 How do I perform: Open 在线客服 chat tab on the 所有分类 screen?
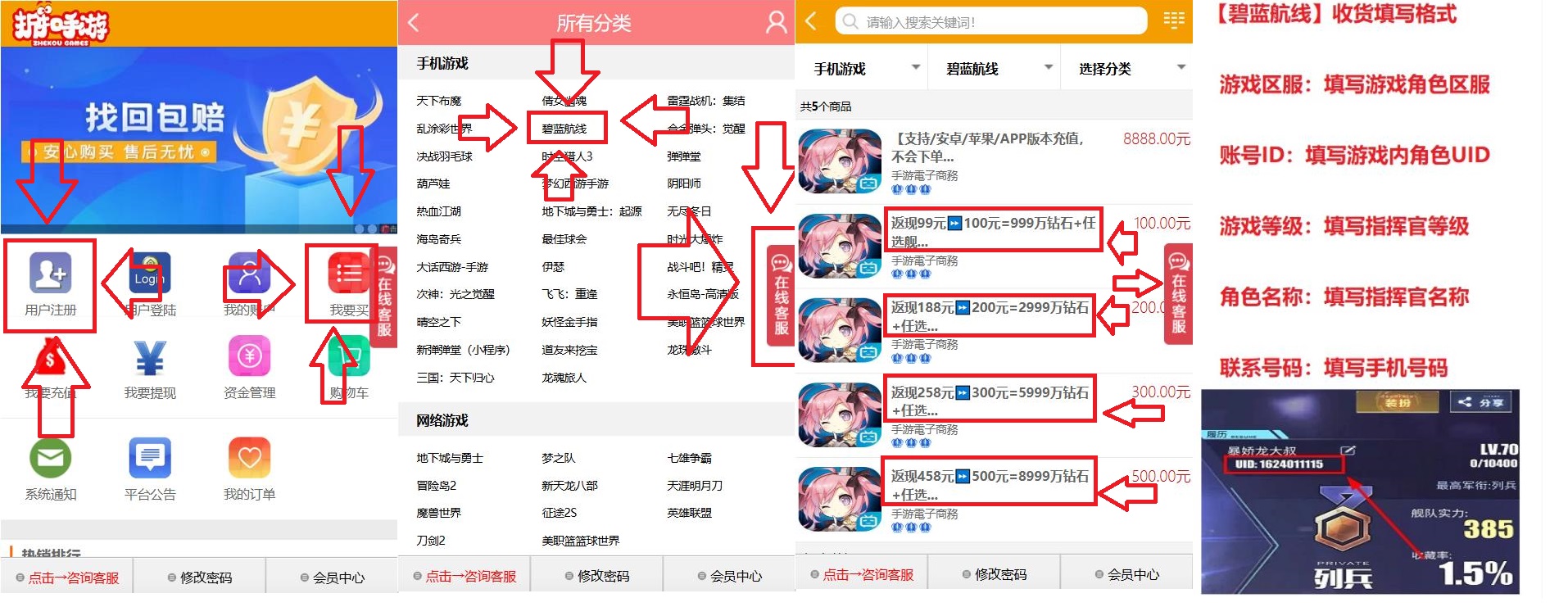tap(782, 295)
